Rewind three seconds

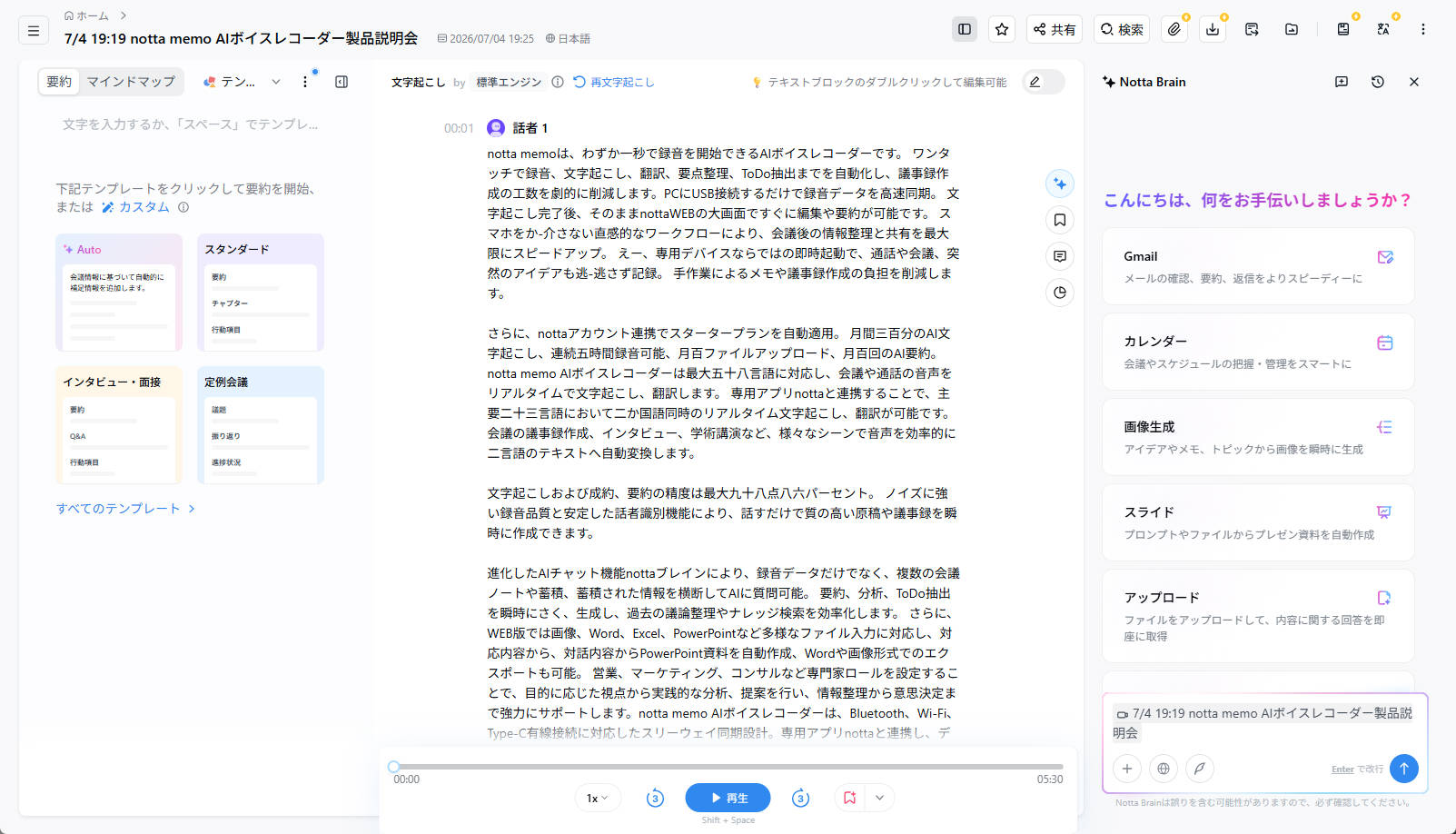pos(655,798)
